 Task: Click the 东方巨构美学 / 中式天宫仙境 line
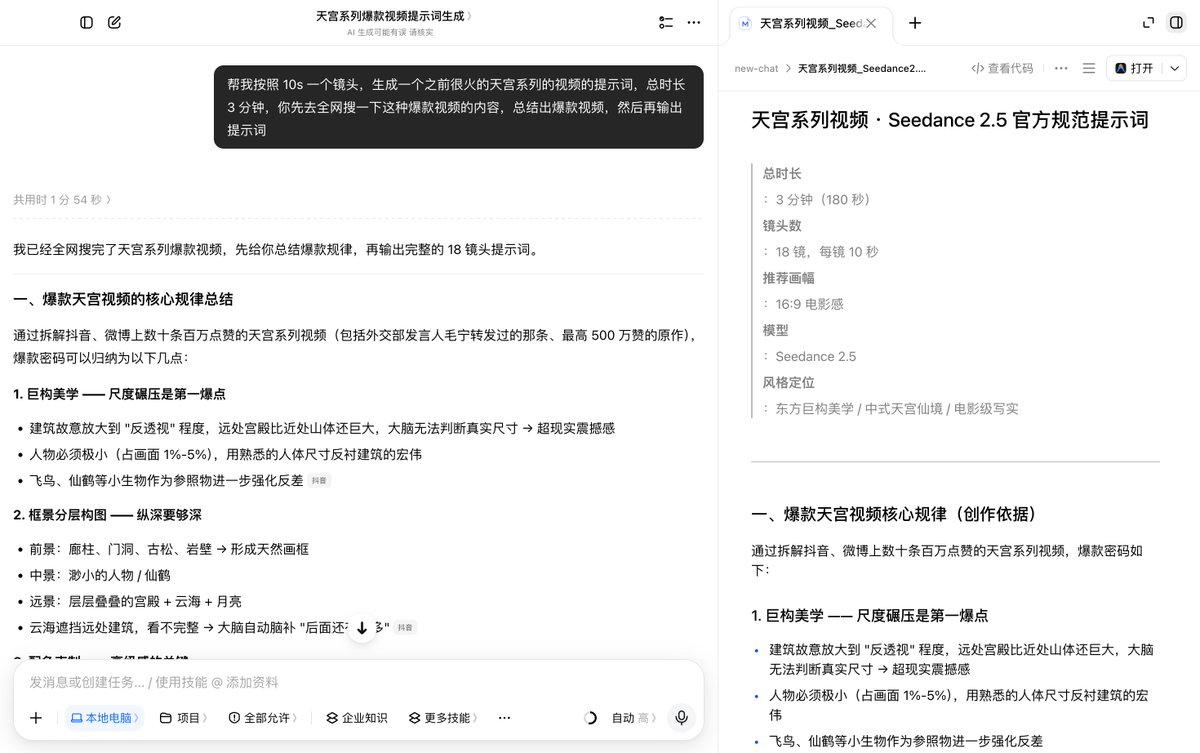tap(899, 408)
